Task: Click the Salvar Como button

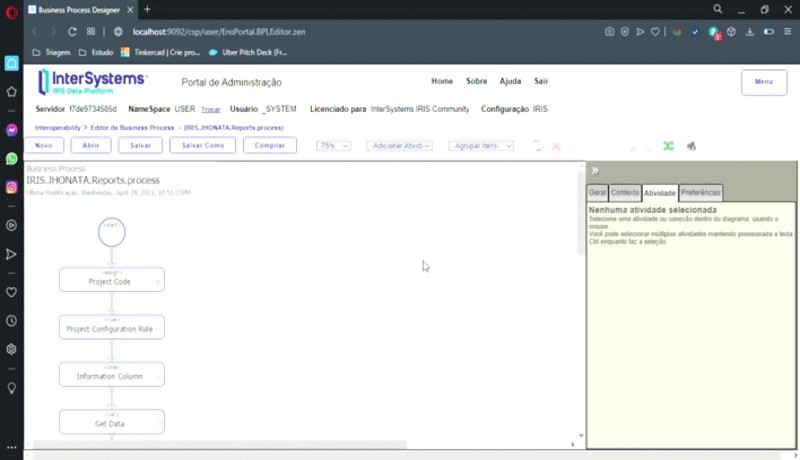Action: click(203, 146)
